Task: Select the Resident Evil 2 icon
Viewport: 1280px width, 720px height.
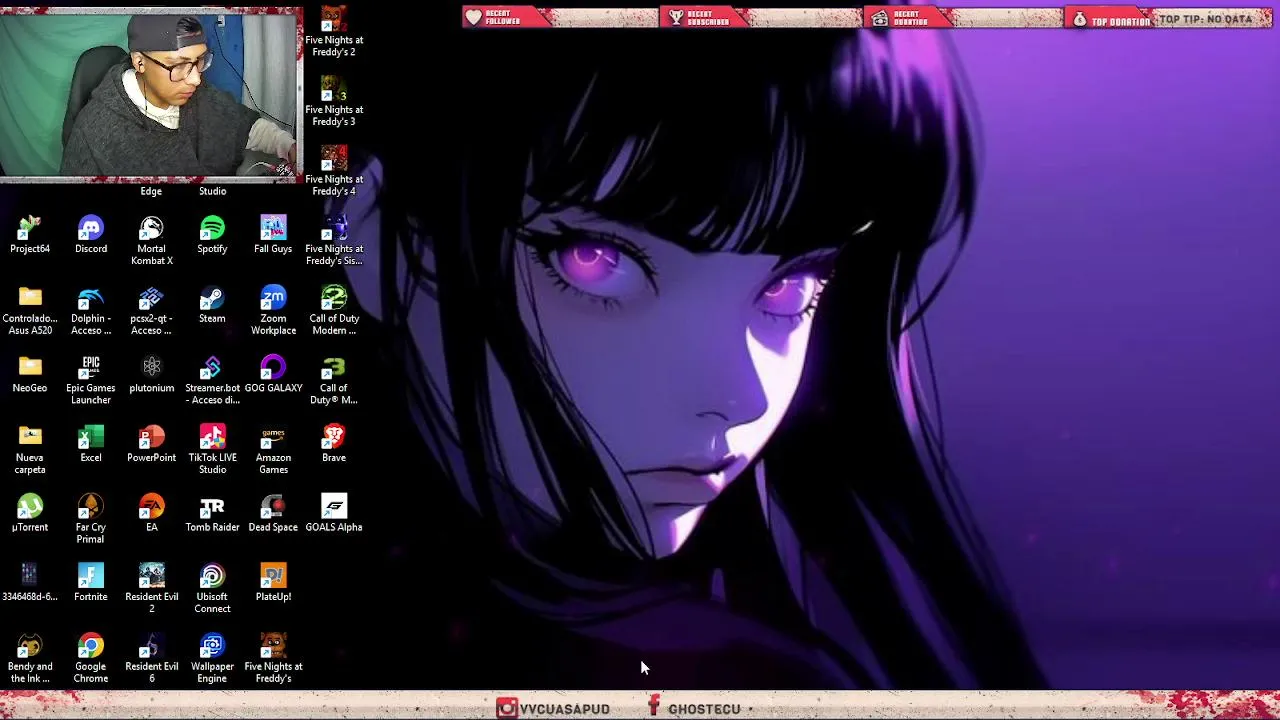Action: 152,589
